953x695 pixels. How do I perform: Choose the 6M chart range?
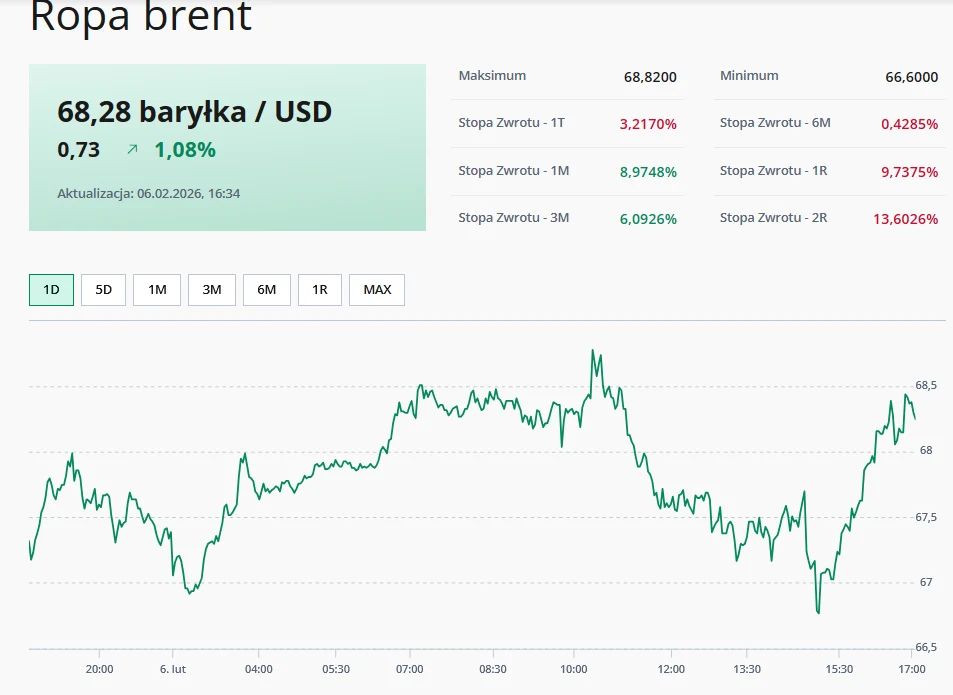[x=266, y=289]
